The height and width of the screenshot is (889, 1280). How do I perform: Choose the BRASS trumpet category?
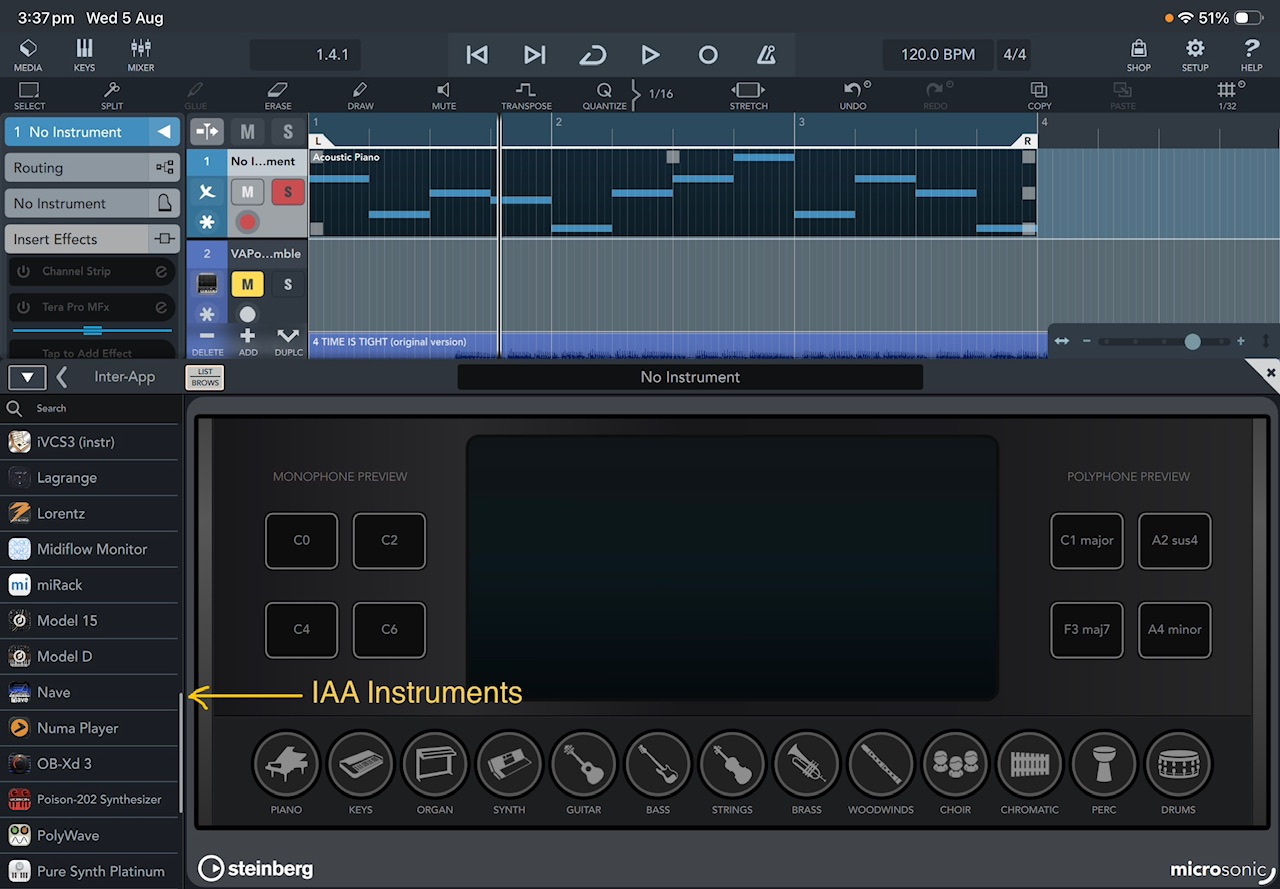click(807, 765)
